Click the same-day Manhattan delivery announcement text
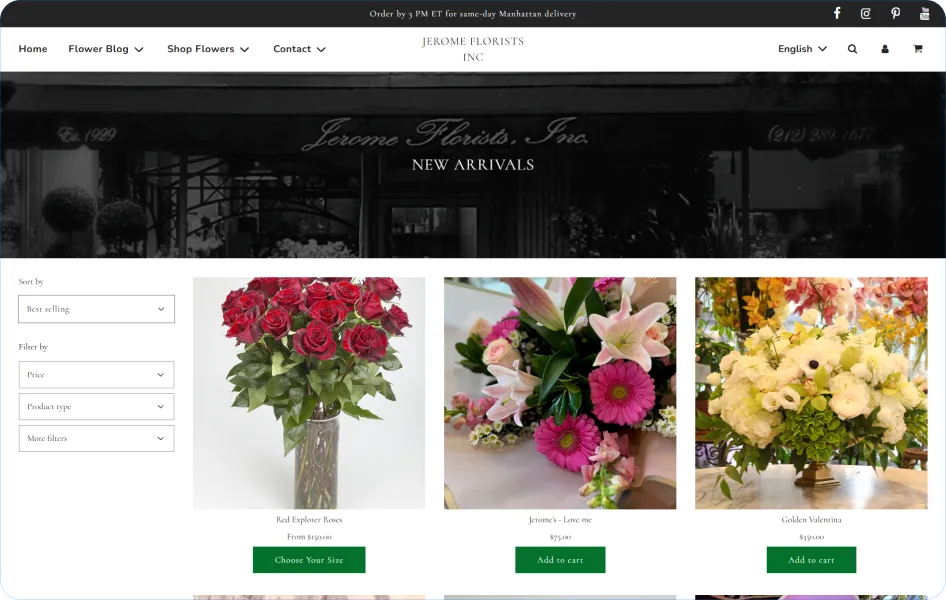 (x=473, y=14)
